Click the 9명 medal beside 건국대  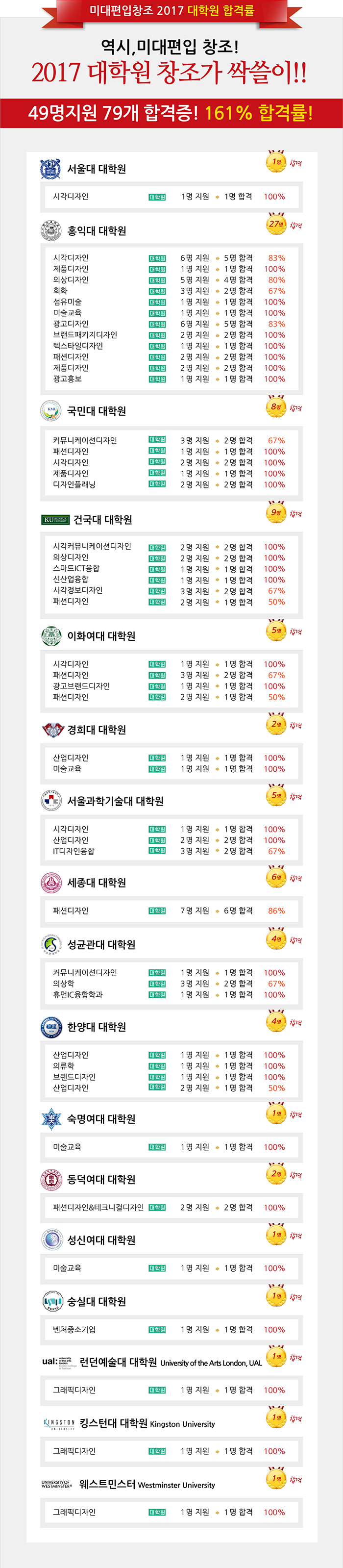276,512
